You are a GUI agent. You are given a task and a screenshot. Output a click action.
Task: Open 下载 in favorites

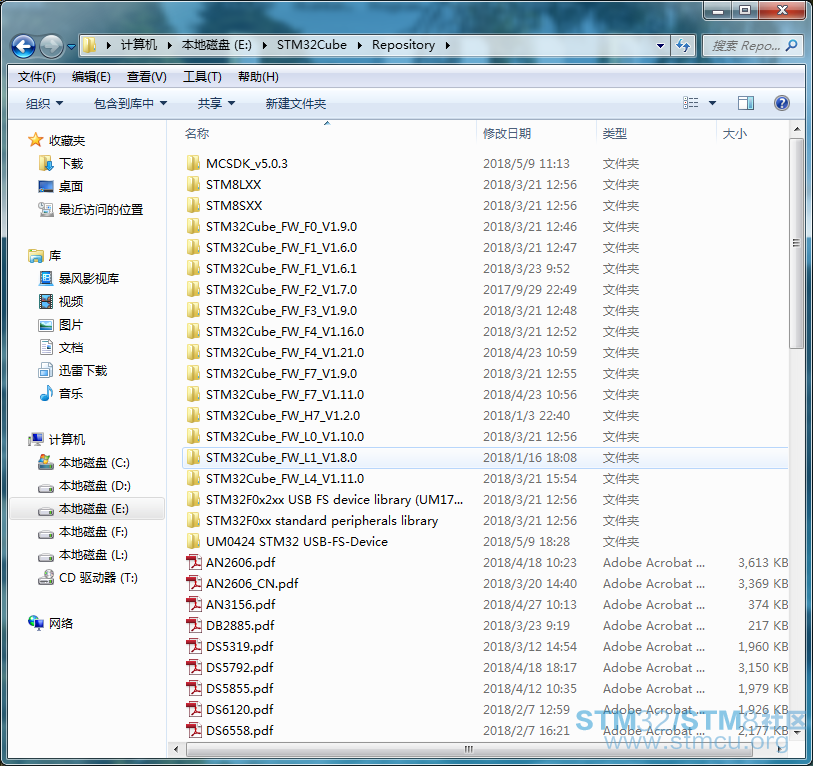71,163
